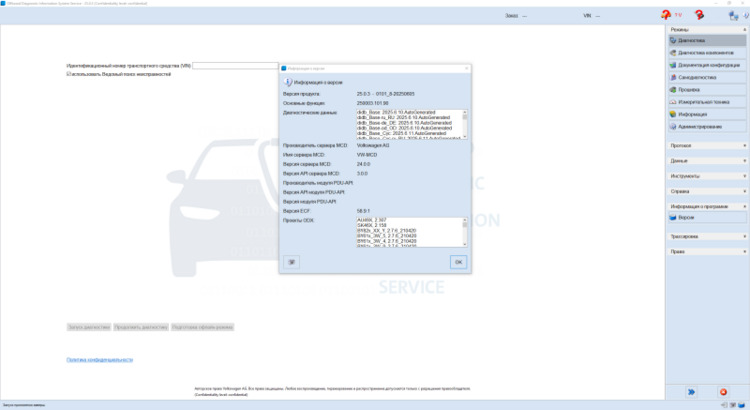Image resolution: width=750 pixels, height=410 pixels.
Task: Toggle the guided fault finding checkbox
Action: 69,74
